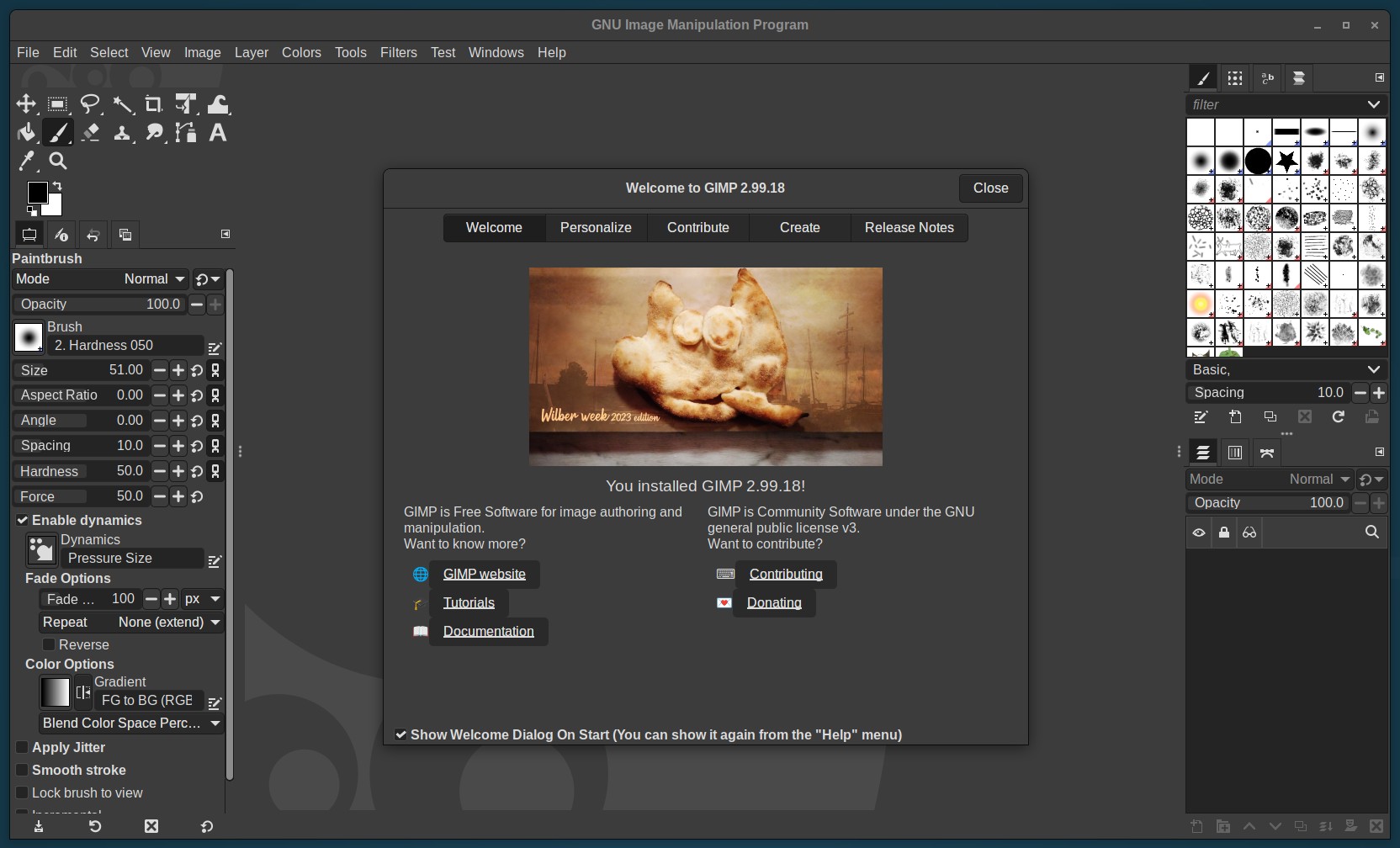Close the Welcome dialog
This screenshot has height=848, width=1400.
pyautogui.click(x=991, y=188)
